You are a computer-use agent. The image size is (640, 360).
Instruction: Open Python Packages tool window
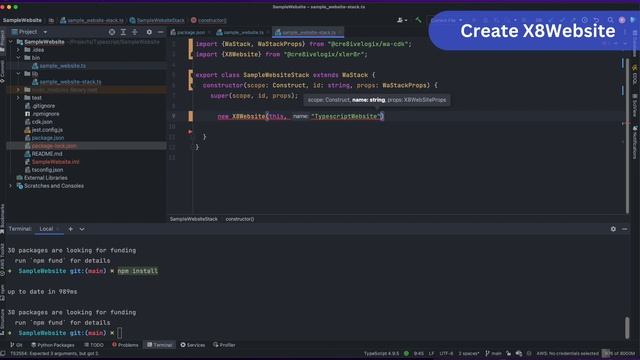click(53, 345)
